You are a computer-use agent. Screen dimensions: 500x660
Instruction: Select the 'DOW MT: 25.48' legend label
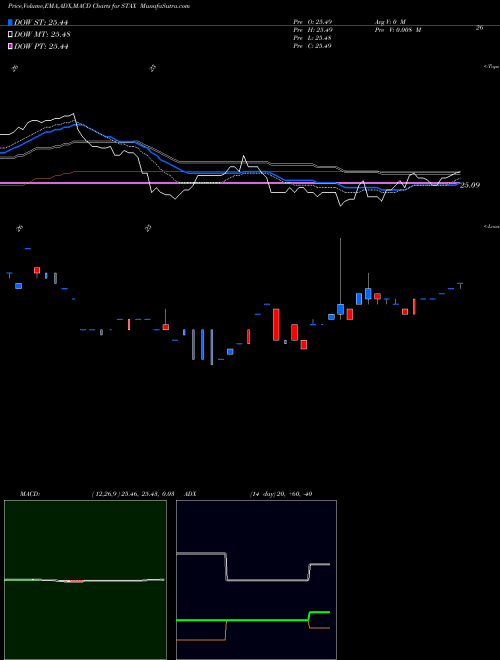[42, 34]
